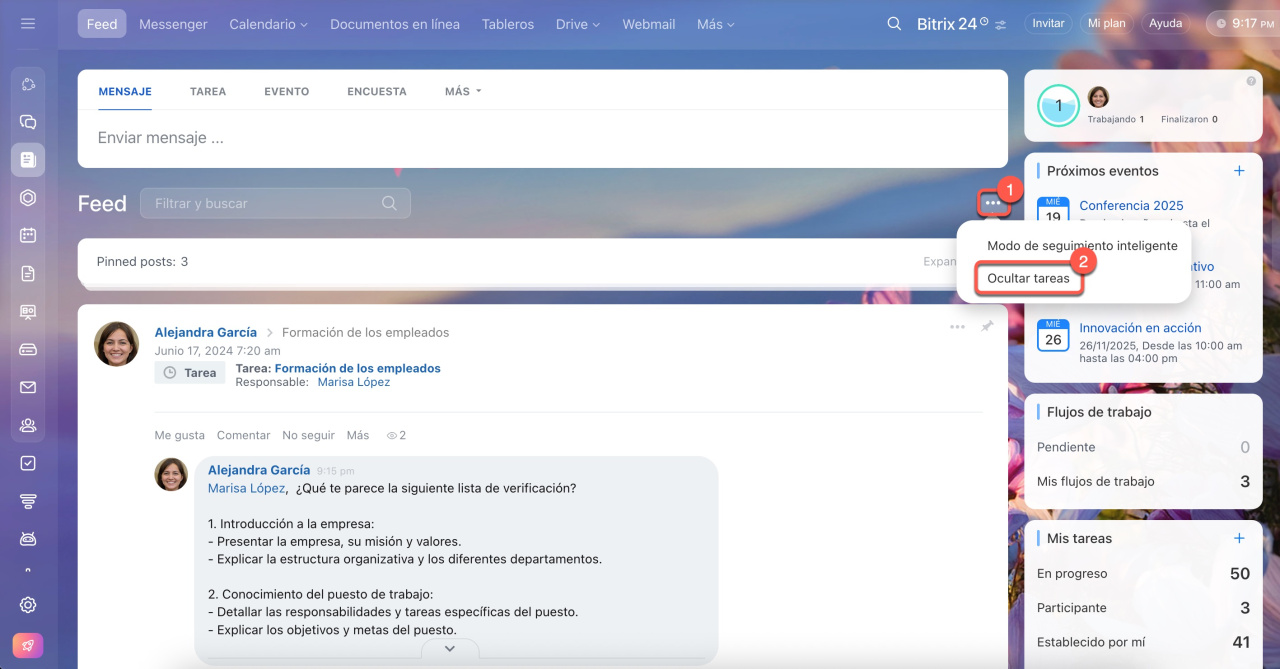Click the search magnifier in top bar
The image size is (1280, 669).
pos(894,24)
